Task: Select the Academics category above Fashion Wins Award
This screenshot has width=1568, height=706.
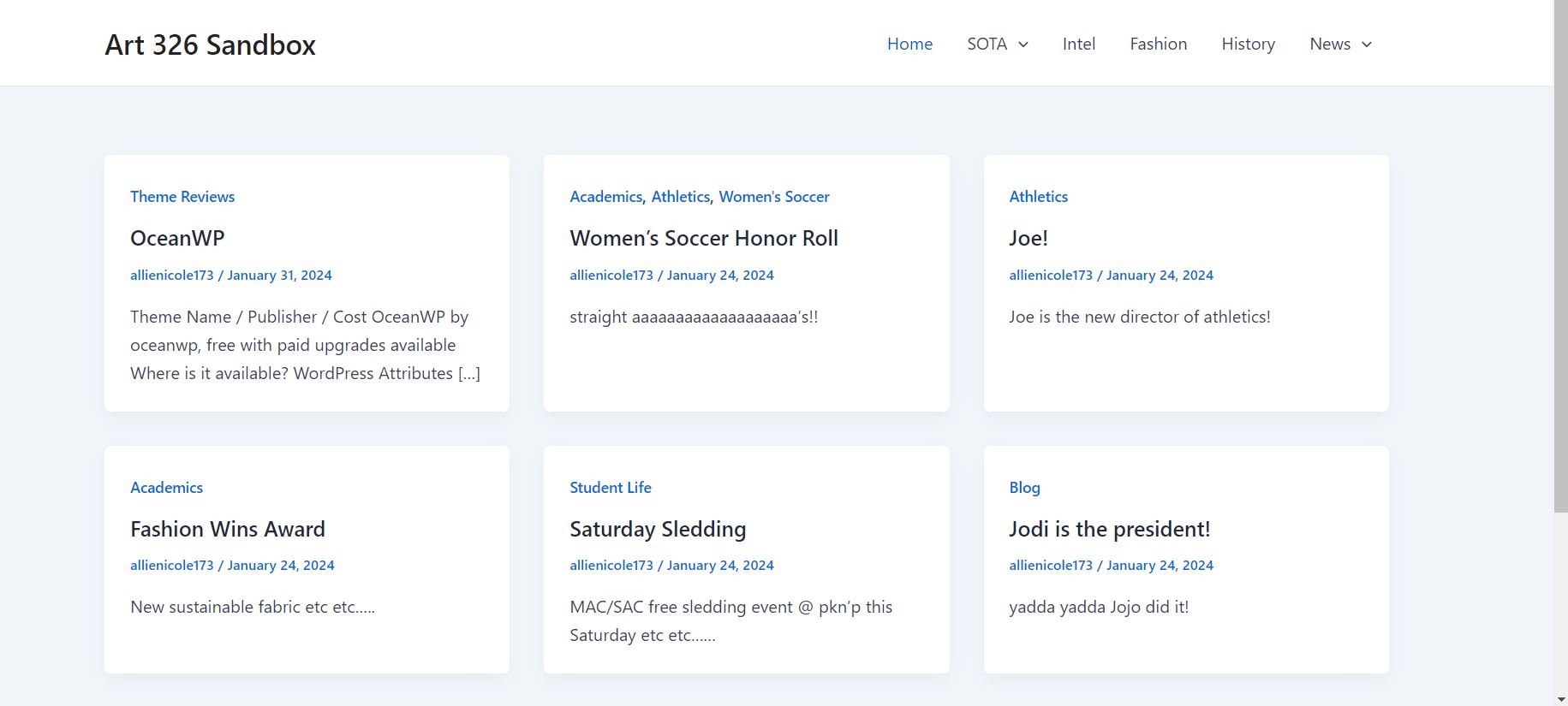Action: click(x=166, y=488)
